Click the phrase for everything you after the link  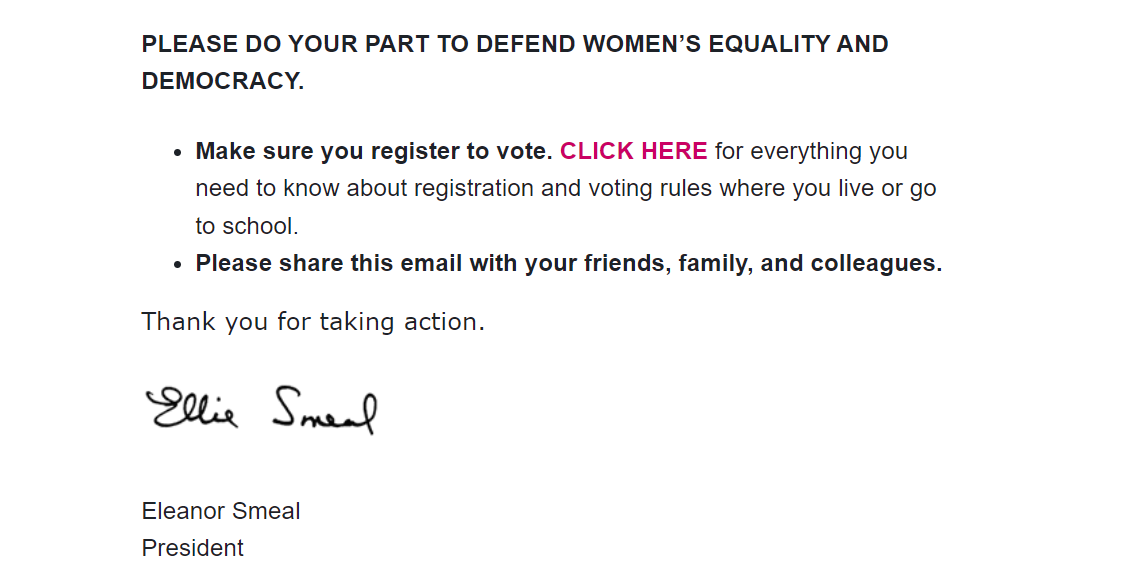click(x=811, y=151)
